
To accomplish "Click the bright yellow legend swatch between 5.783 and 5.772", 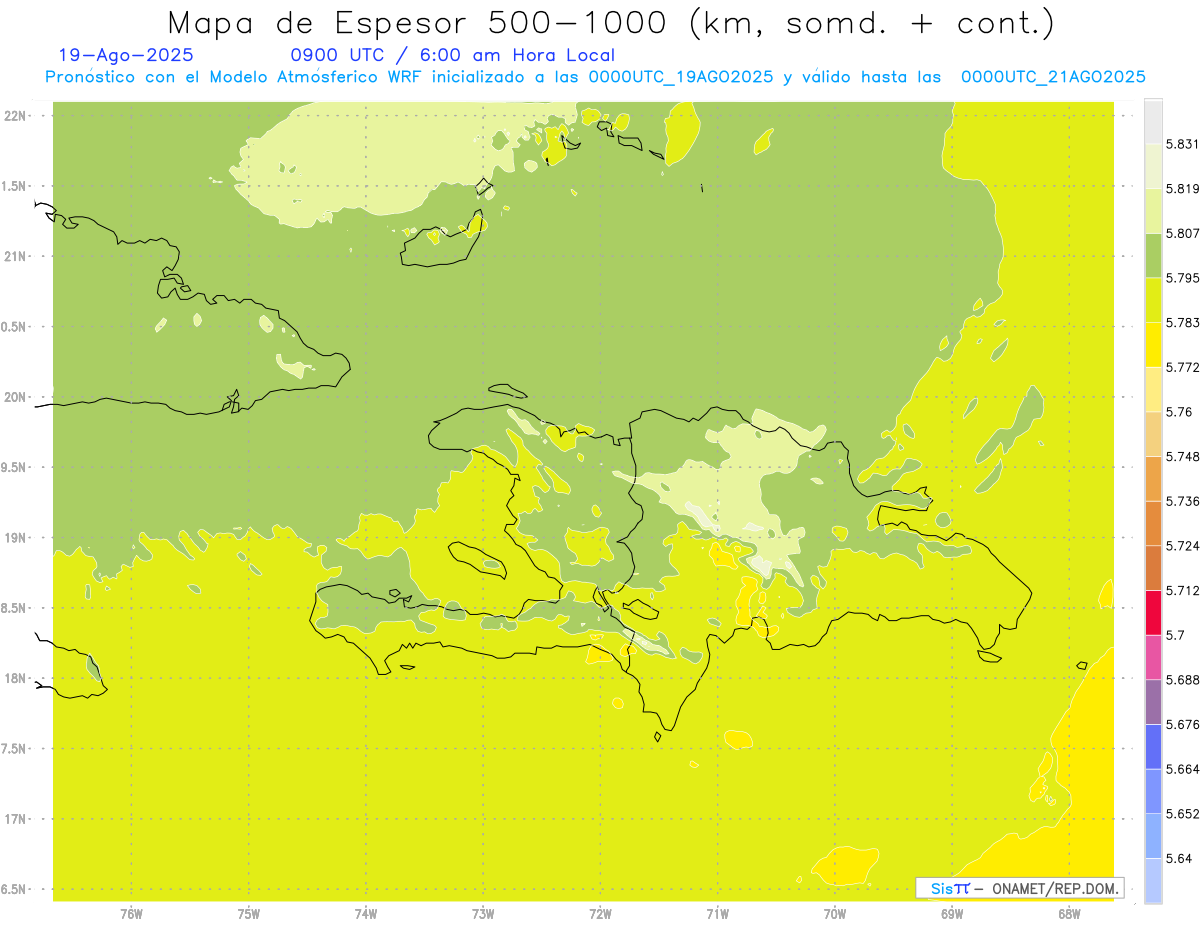I will tap(1154, 345).
